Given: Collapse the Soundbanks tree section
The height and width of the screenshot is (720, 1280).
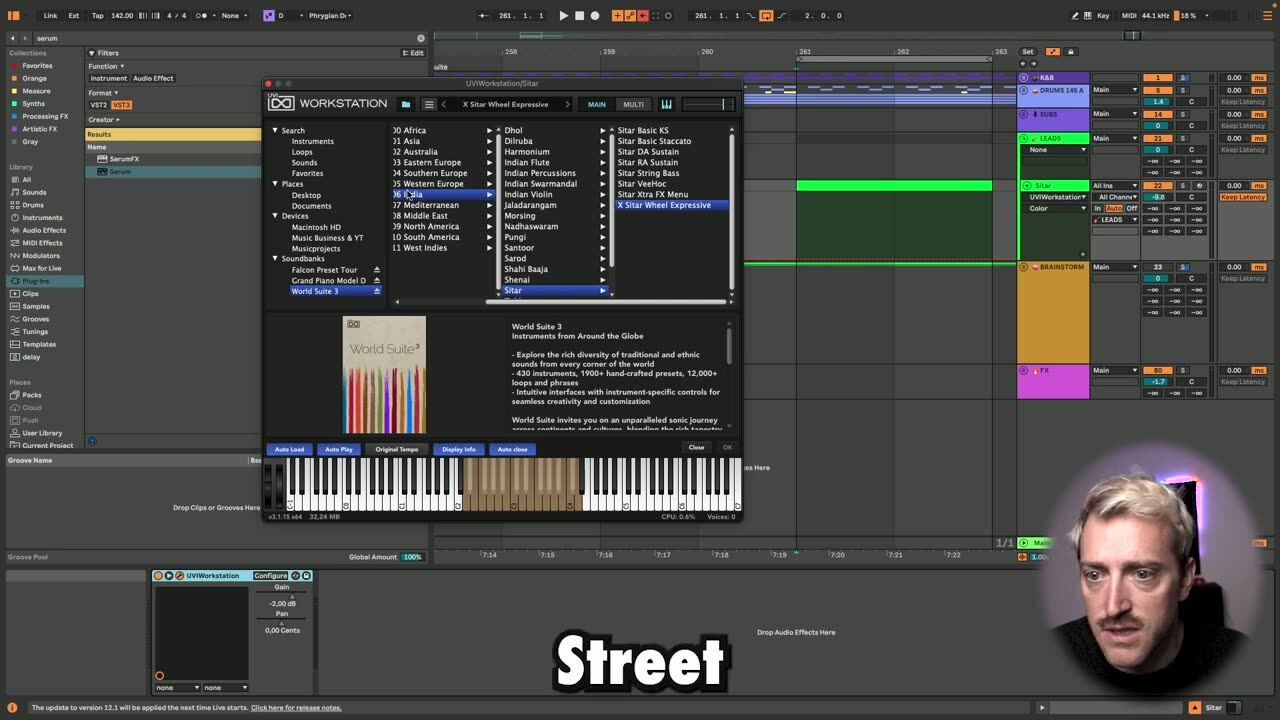Looking at the screenshot, I should (x=275, y=259).
